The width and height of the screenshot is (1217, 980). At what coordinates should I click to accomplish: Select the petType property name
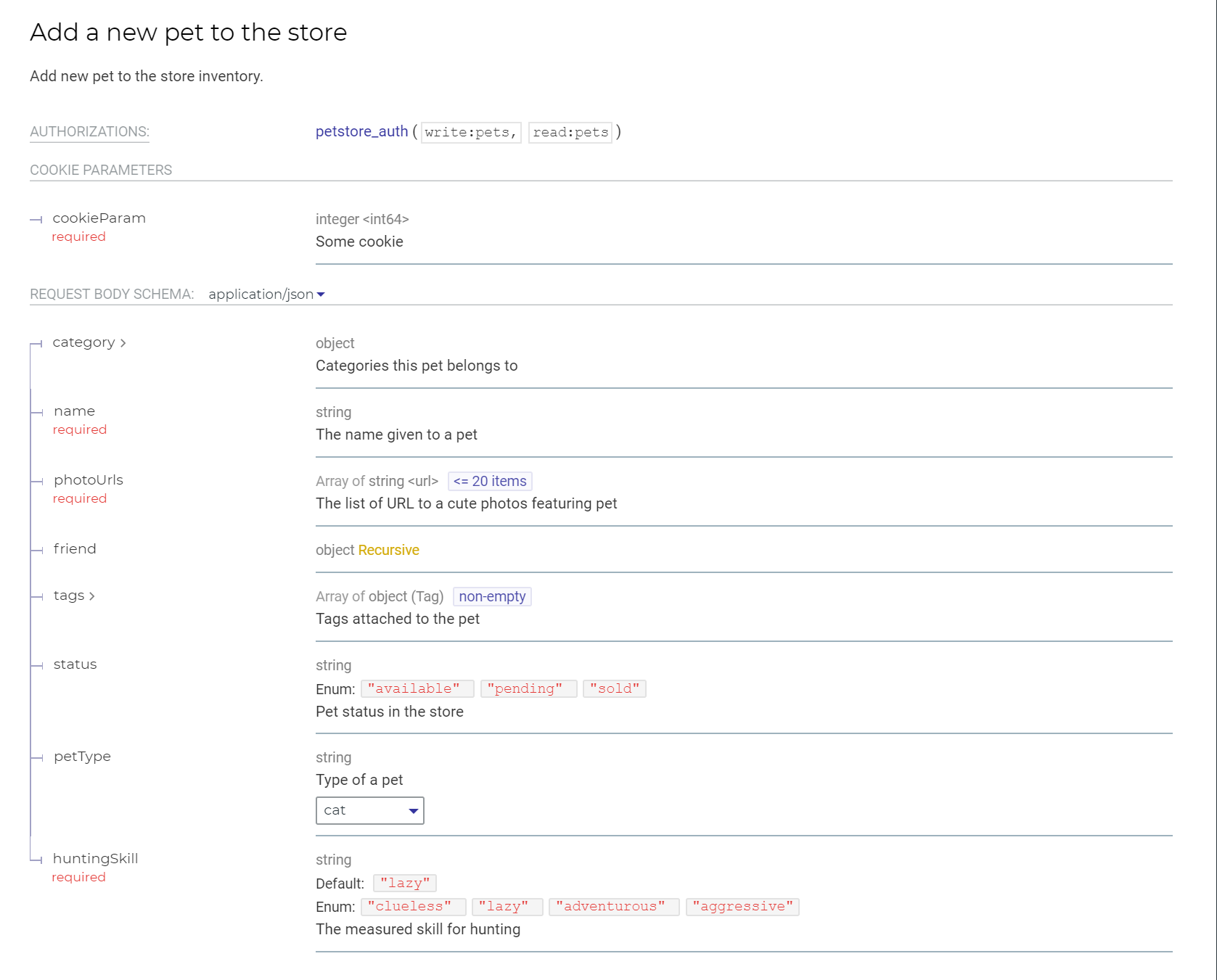[82, 757]
